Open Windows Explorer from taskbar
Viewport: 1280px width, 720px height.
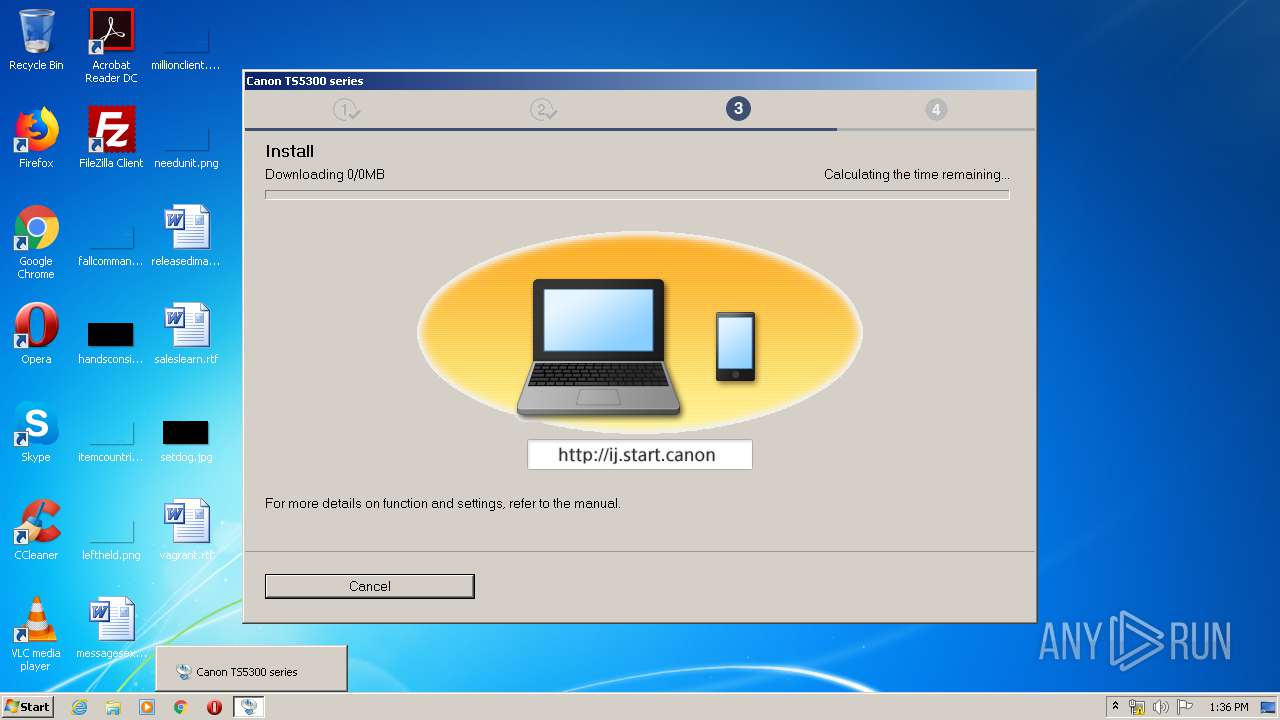tap(113, 707)
